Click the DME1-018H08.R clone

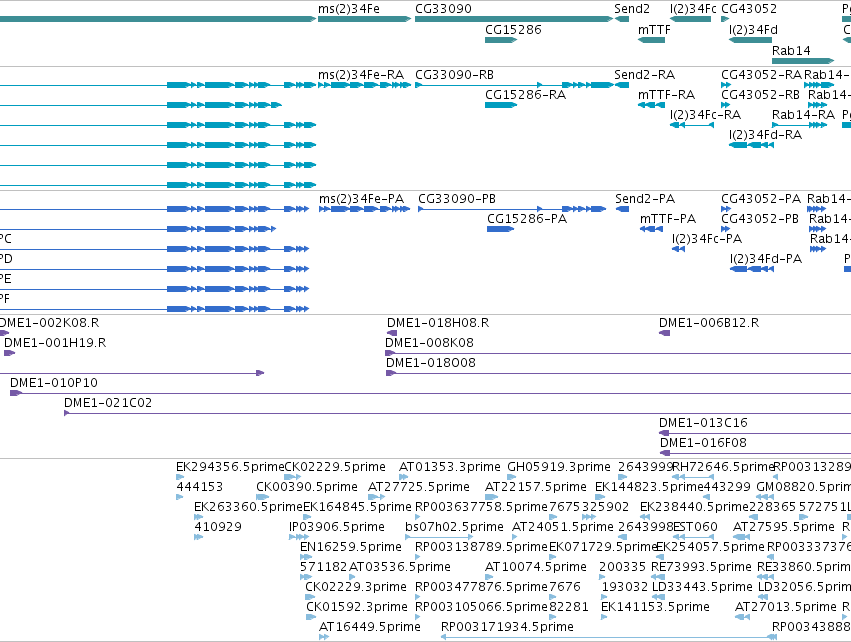(x=392, y=333)
